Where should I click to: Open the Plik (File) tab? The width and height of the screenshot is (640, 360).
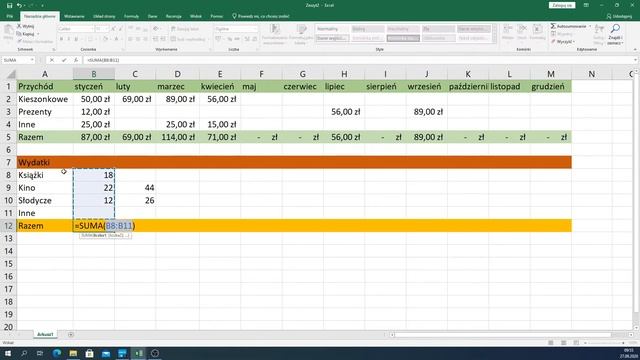coord(10,16)
